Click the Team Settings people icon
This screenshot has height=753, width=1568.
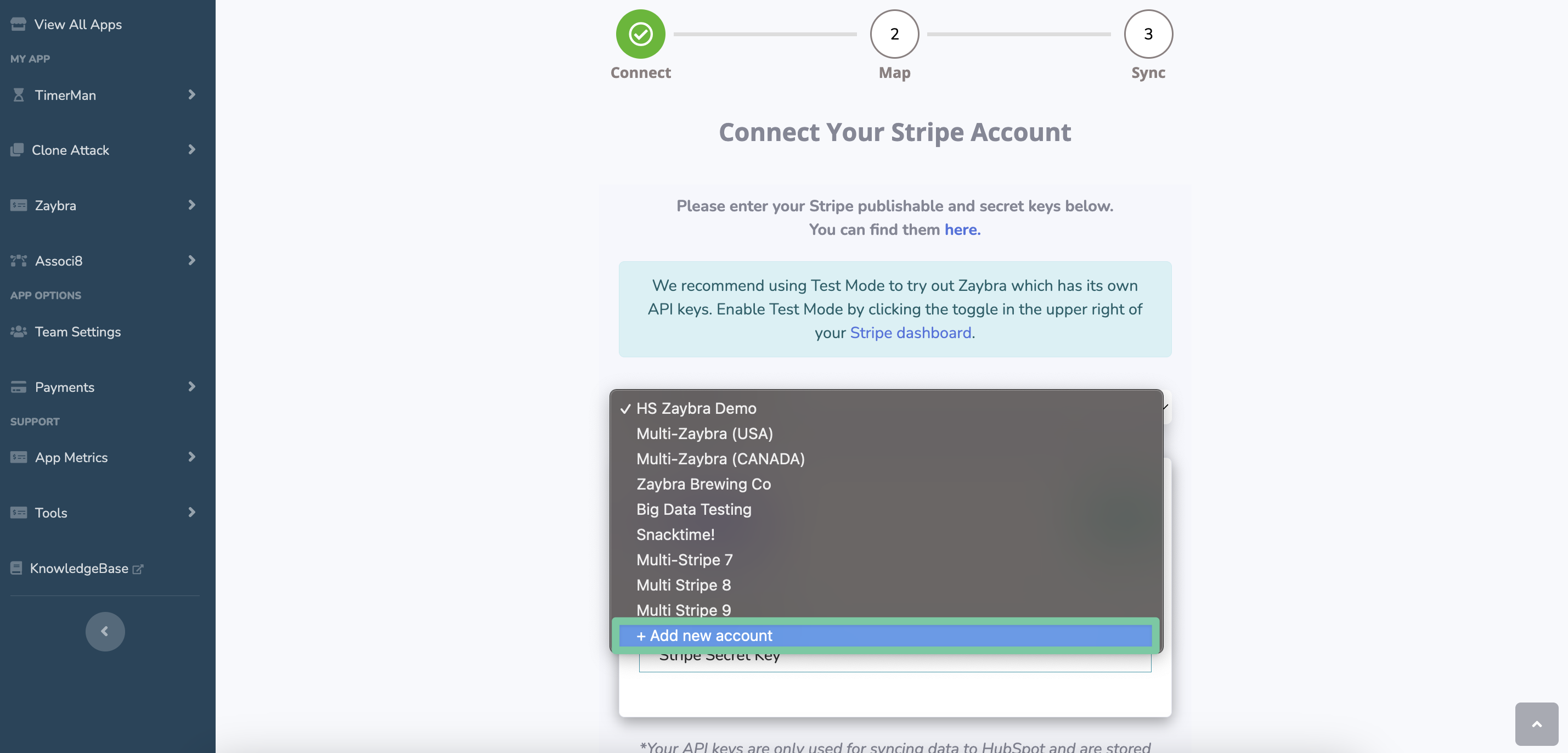point(18,331)
